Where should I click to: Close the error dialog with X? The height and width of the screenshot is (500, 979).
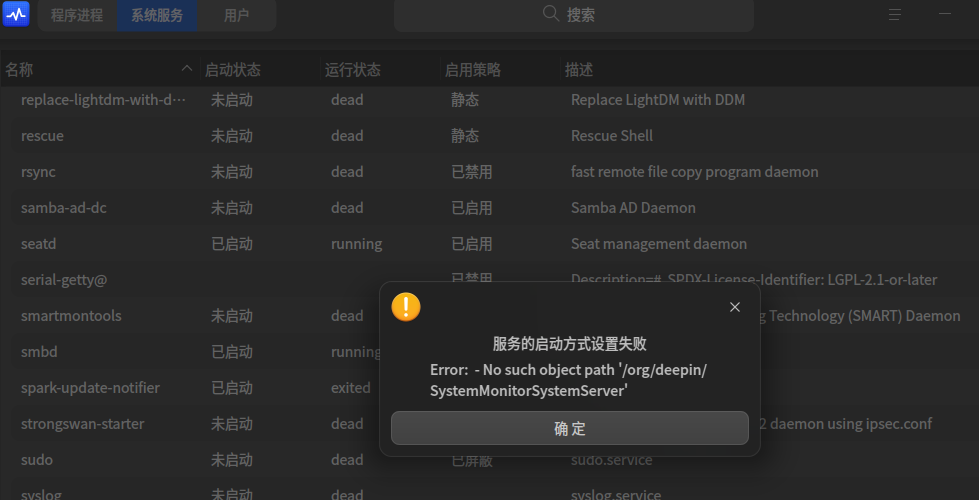pos(735,307)
